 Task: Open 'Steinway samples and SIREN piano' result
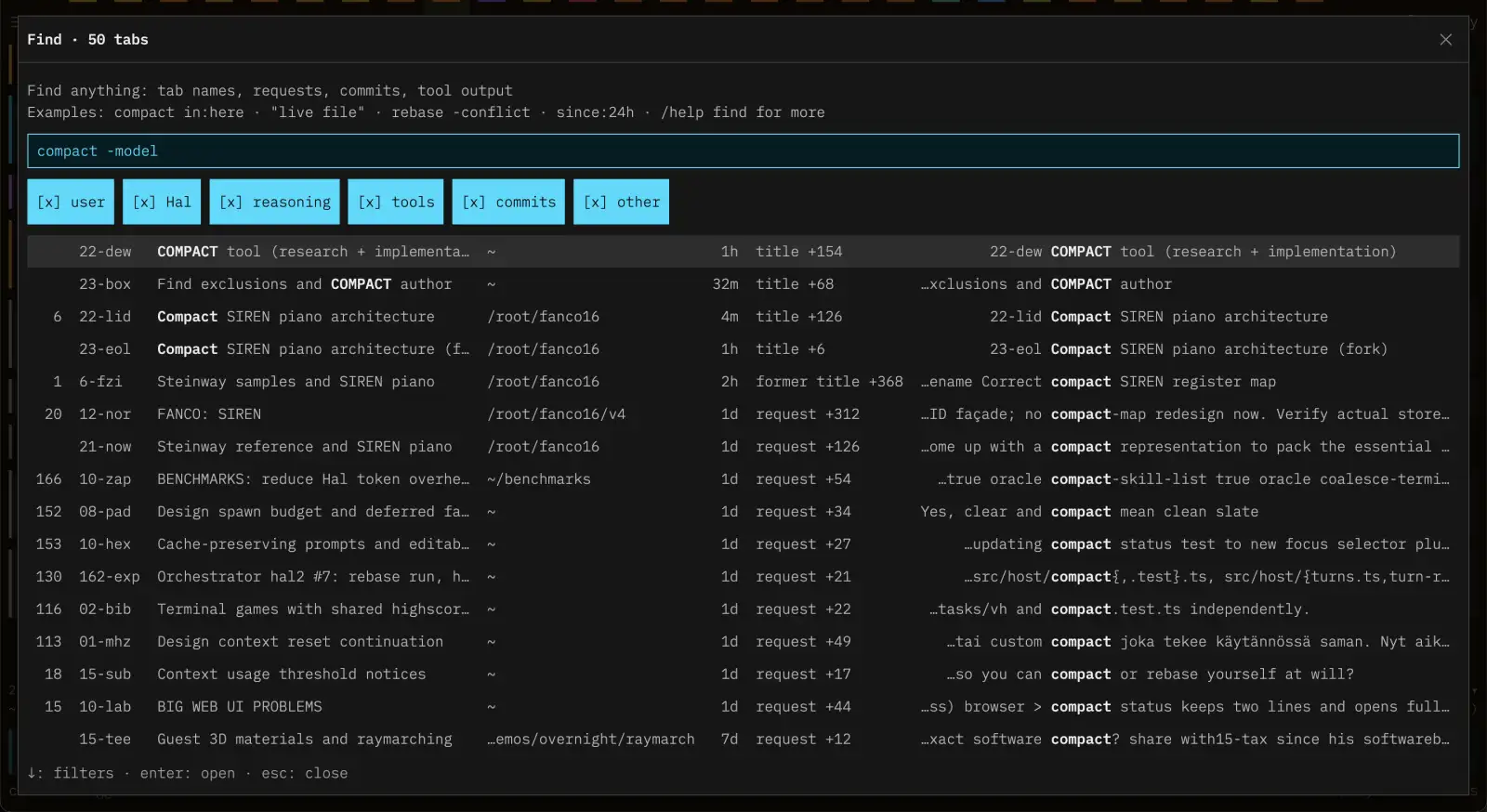pos(743,382)
